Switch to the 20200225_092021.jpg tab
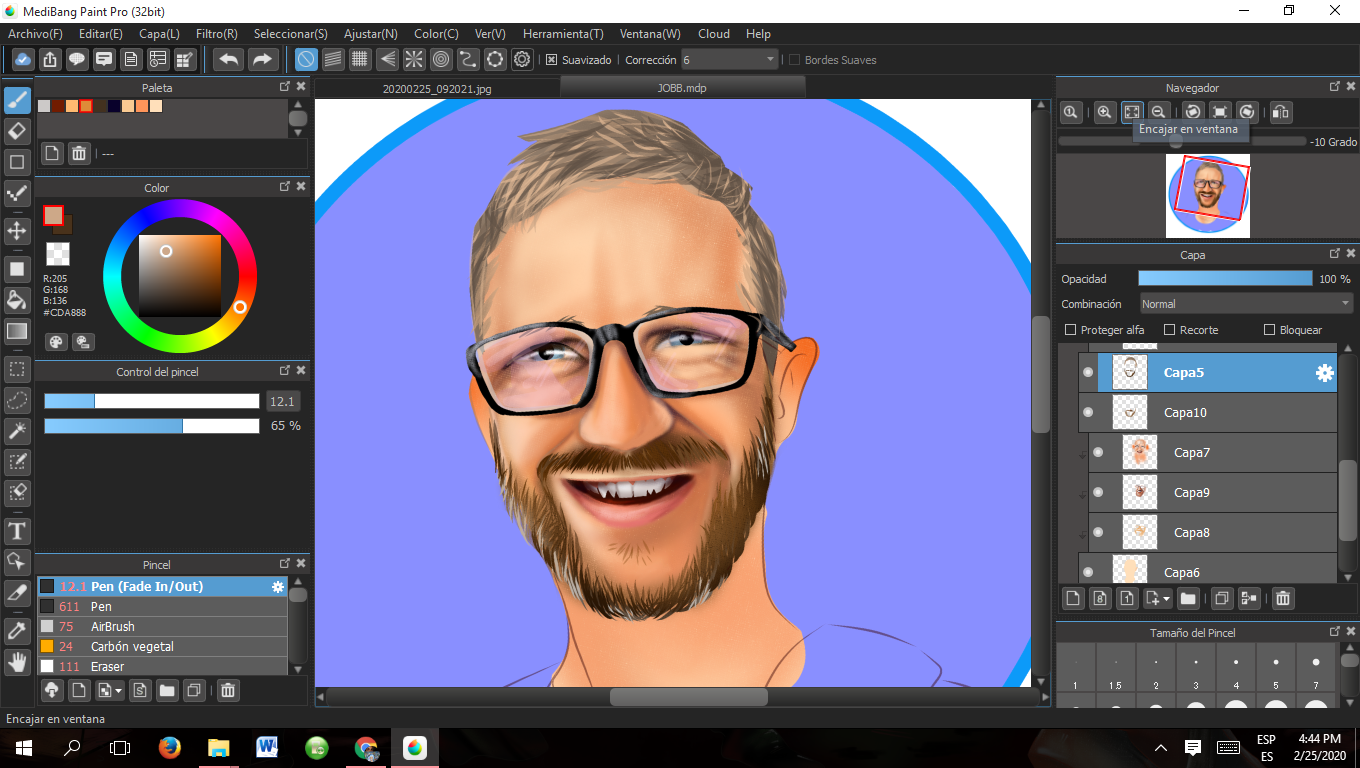Screen dimensions: 1360x768 coord(437,88)
